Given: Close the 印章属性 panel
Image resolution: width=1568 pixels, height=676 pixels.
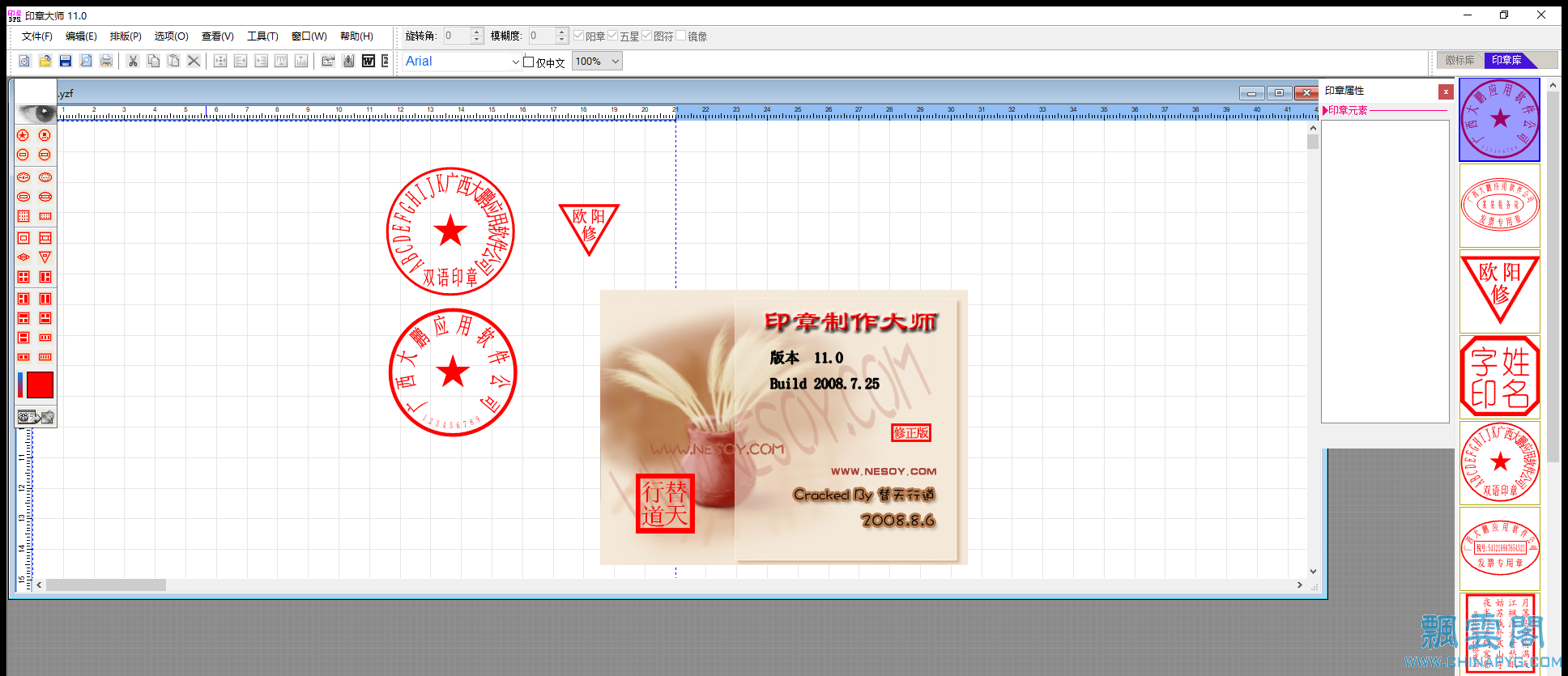Looking at the screenshot, I should pos(1446,91).
